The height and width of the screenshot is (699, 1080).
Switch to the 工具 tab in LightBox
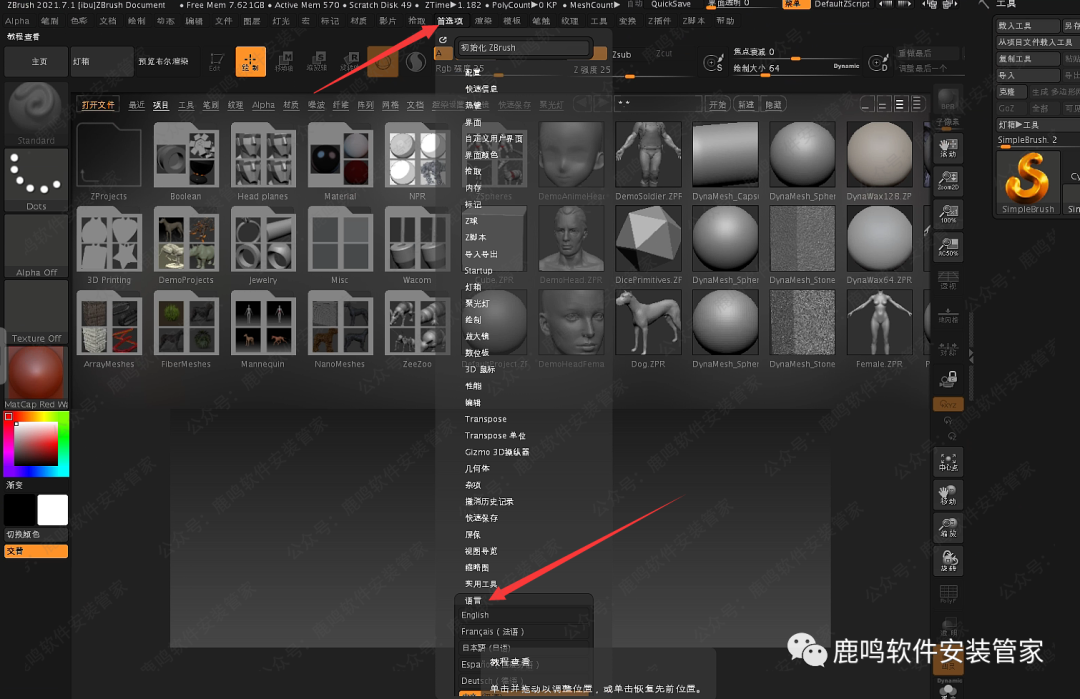186,104
